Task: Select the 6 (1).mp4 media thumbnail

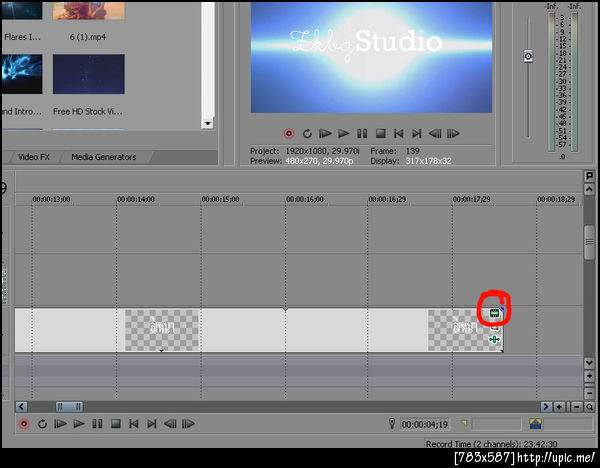Action: (x=88, y=10)
